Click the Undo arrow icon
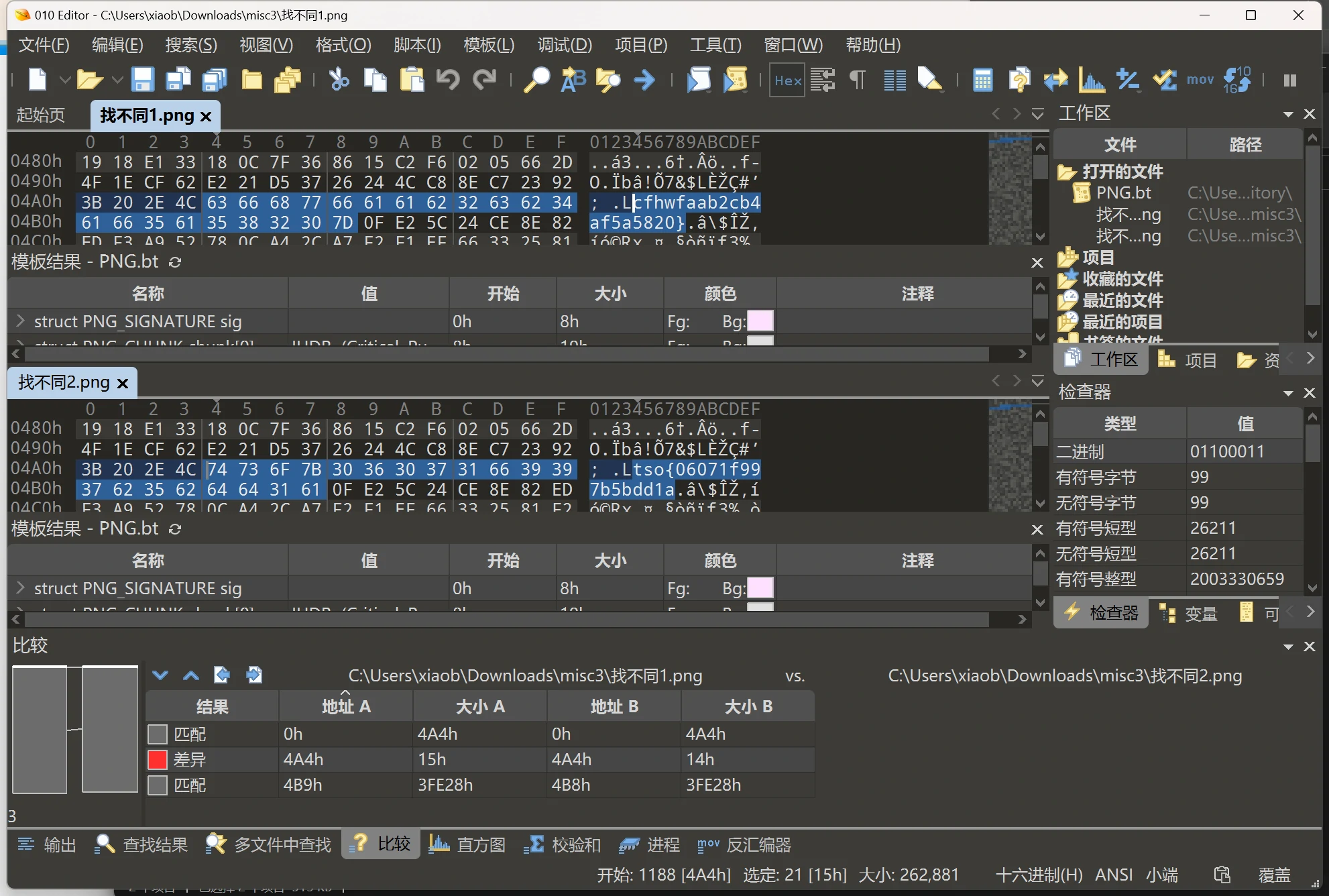 point(447,80)
